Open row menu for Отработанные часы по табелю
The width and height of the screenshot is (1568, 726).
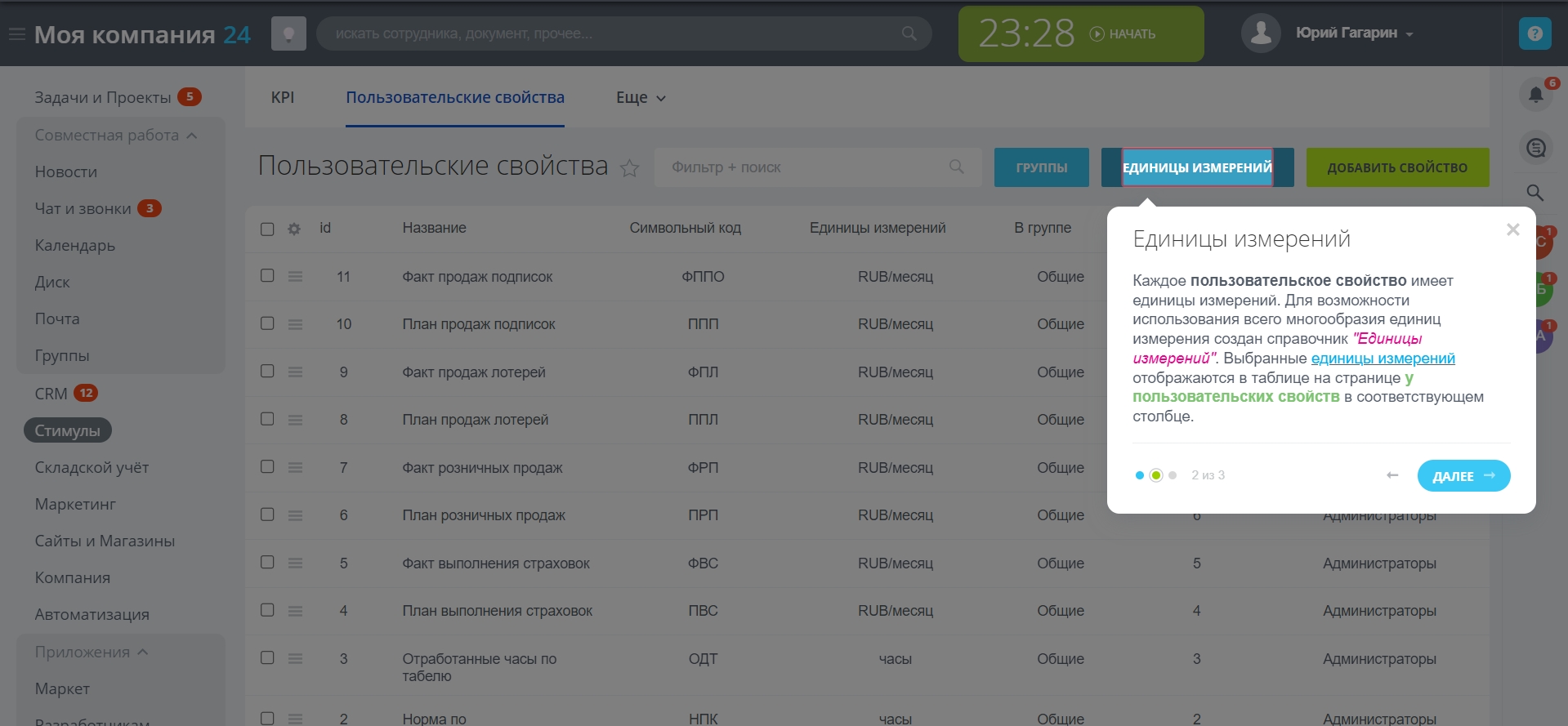pos(295,658)
